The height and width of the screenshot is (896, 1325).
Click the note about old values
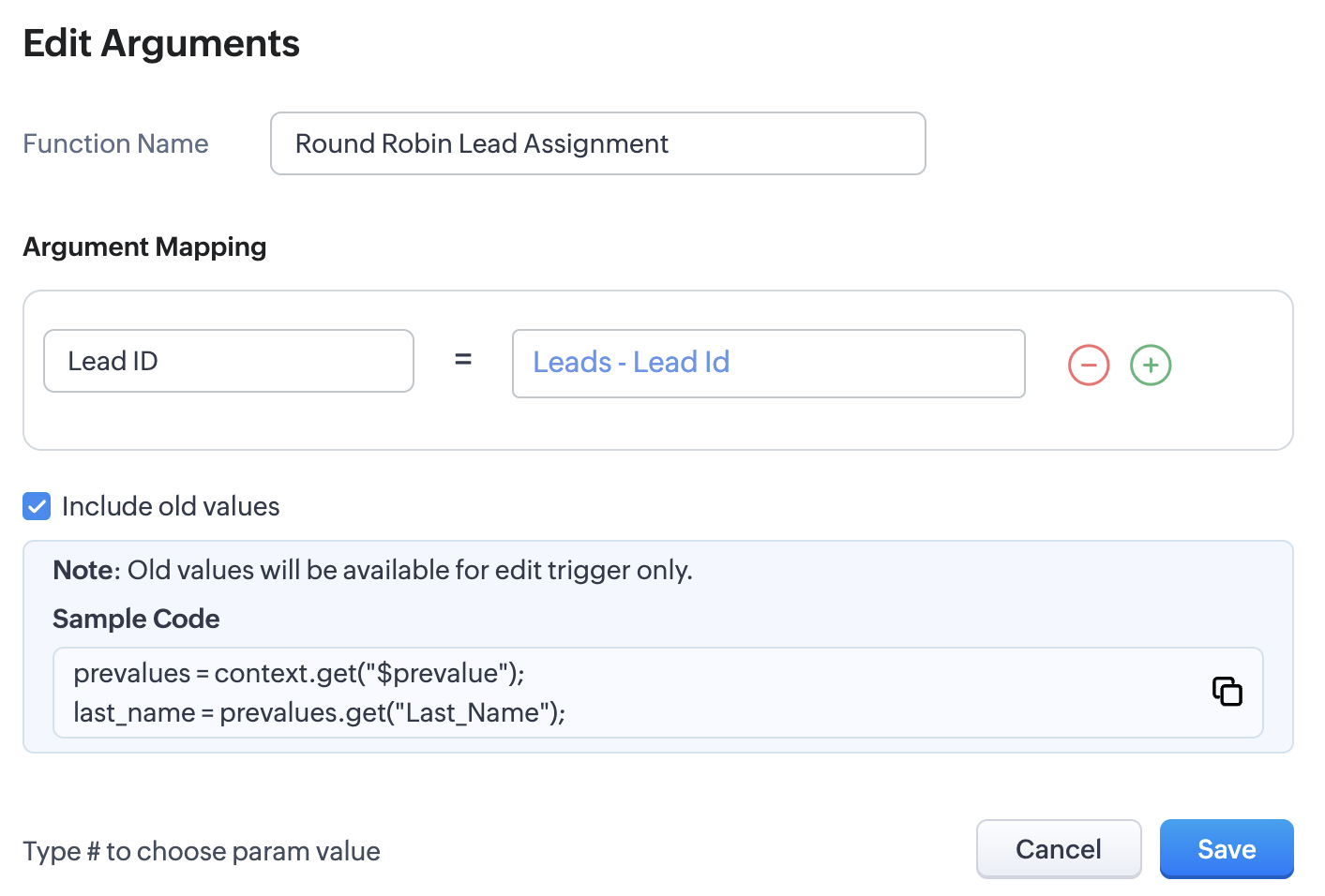pyautogui.click(x=410, y=570)
